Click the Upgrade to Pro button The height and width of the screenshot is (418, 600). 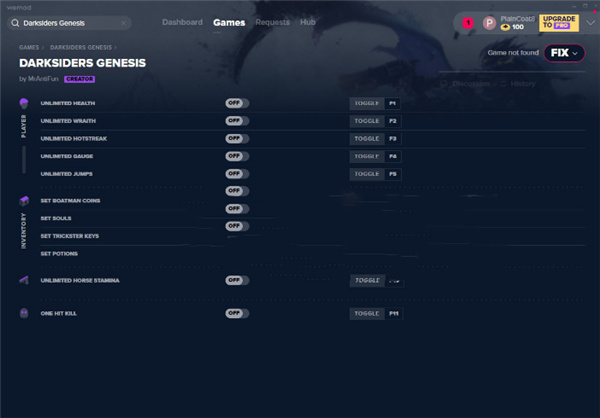coord(559,23)
